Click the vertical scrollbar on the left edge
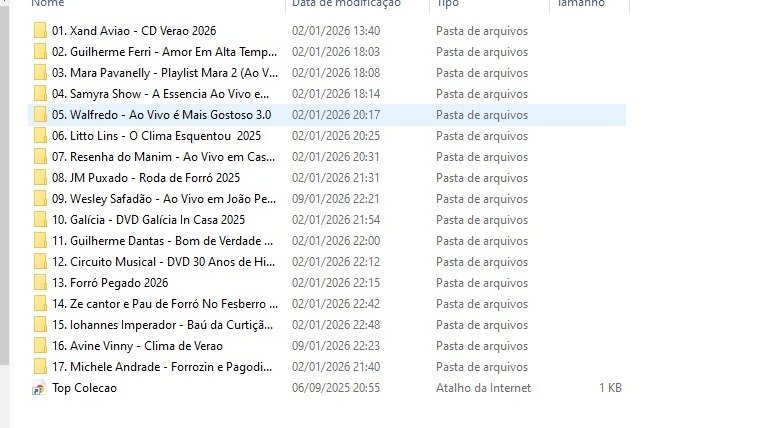Screen dimensions: 776x428 click(4, 183)
